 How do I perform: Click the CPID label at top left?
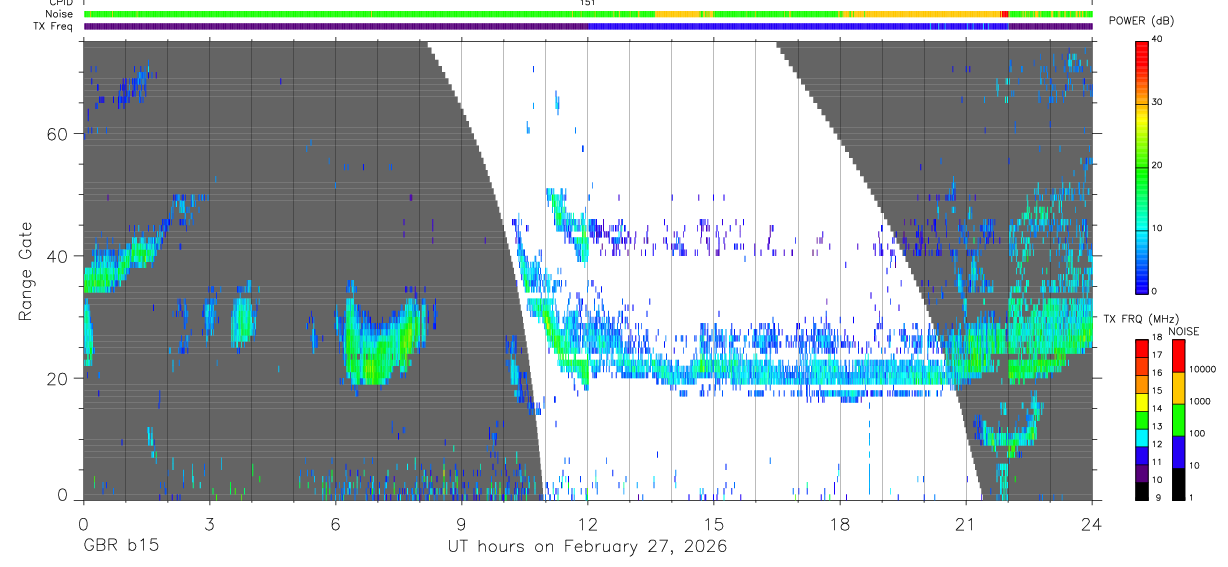[61, 3]
